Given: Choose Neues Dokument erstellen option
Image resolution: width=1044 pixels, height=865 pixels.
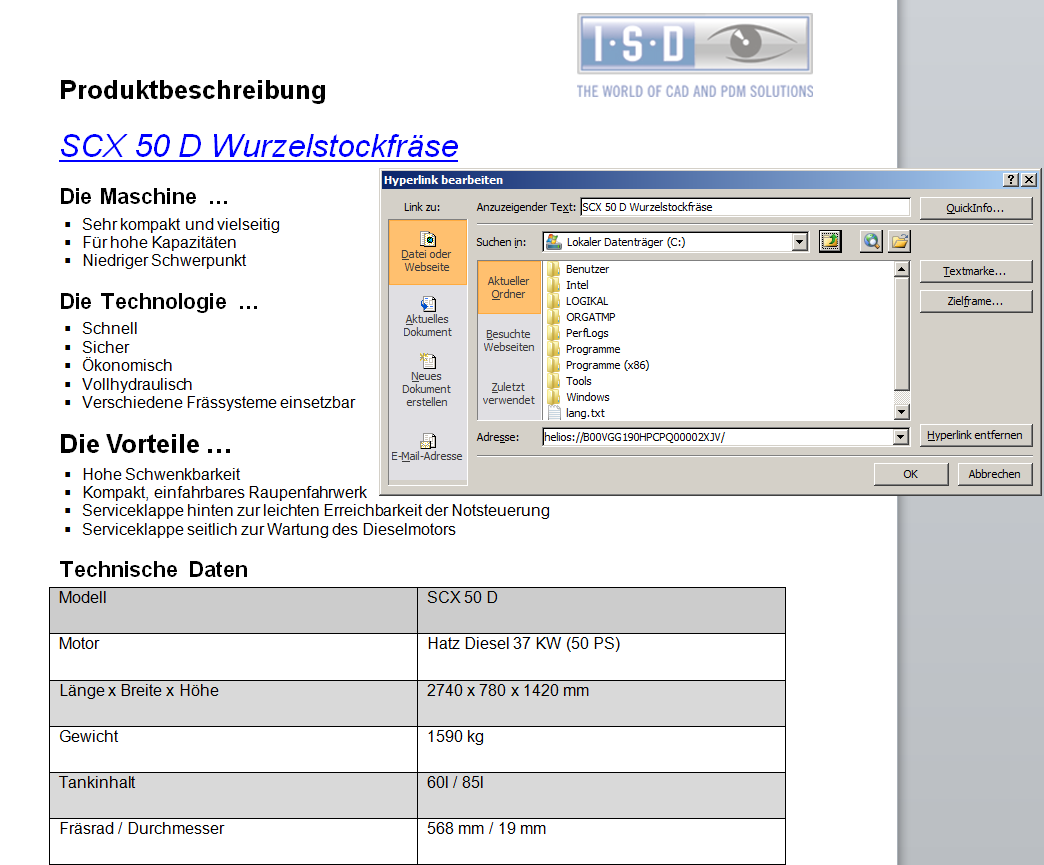Looking at the screenshot, I should click(427, 380).
